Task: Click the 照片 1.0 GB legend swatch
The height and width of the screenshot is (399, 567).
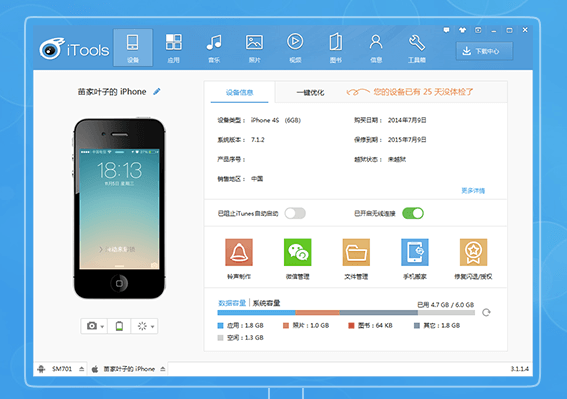Action: pyautogui.click(x=286, y=326)
